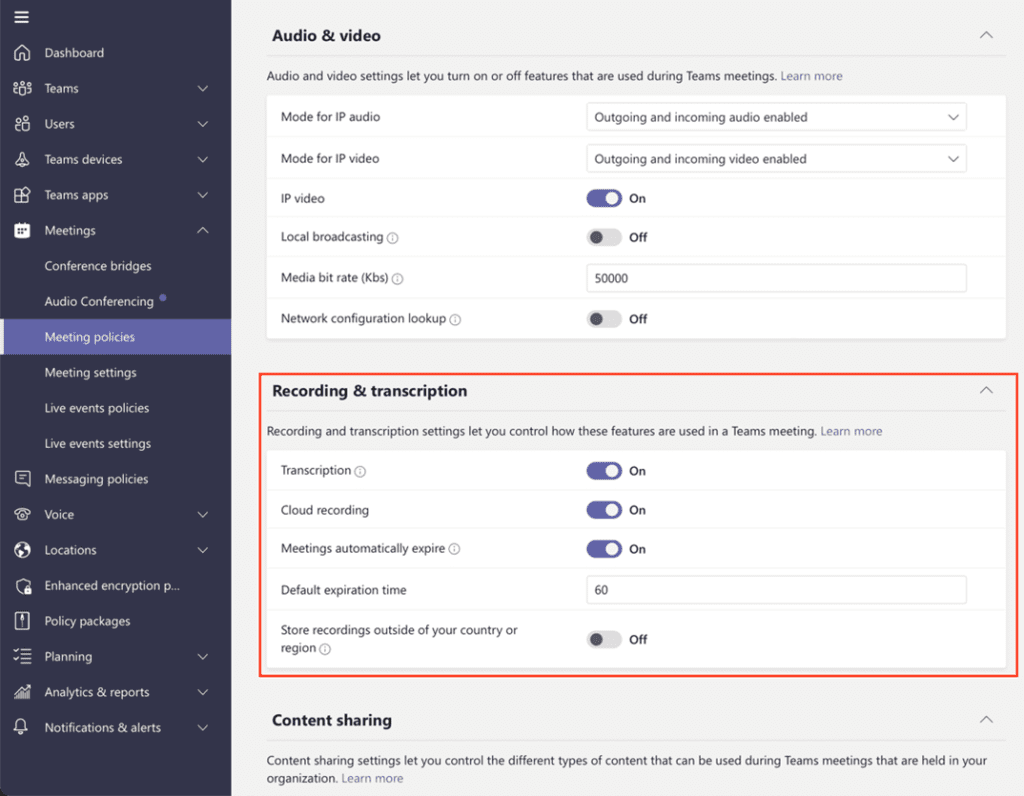Click Learn more link under Audio & video
1024x796 pixels.
tap(811, 76)
